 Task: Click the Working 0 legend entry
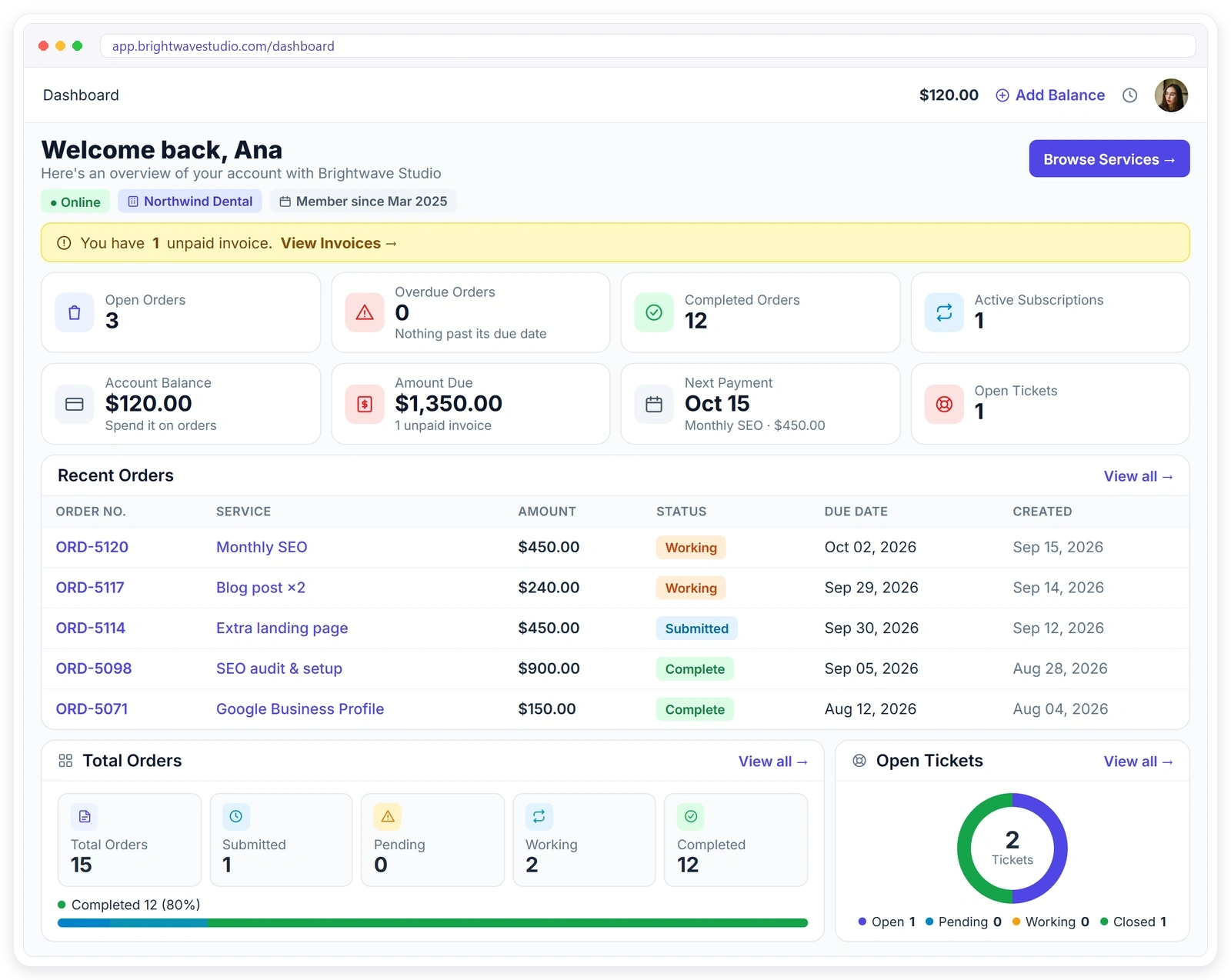tap(1051, 922)
